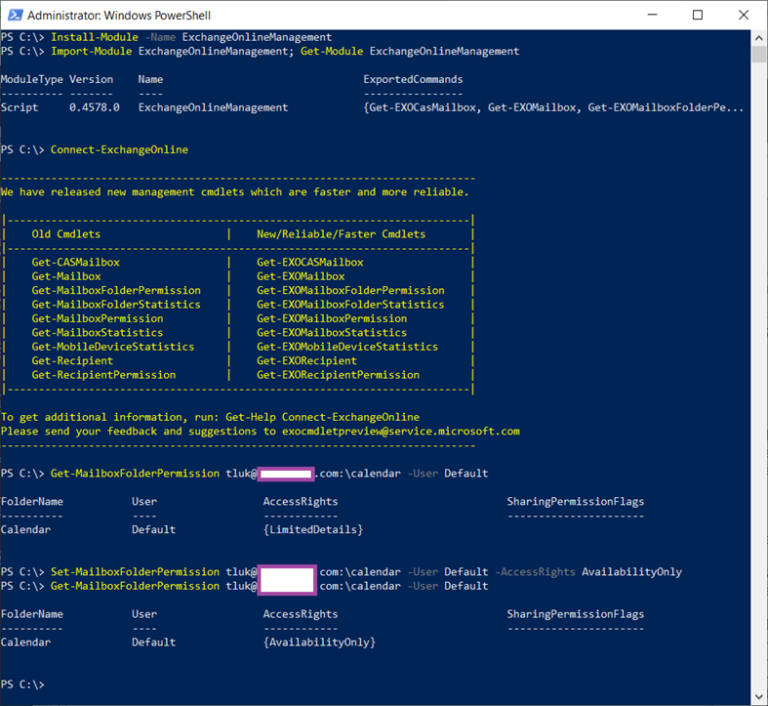
Task: Click 'Get-Mailbox' in old cmdlets
Action: (66, 276)
